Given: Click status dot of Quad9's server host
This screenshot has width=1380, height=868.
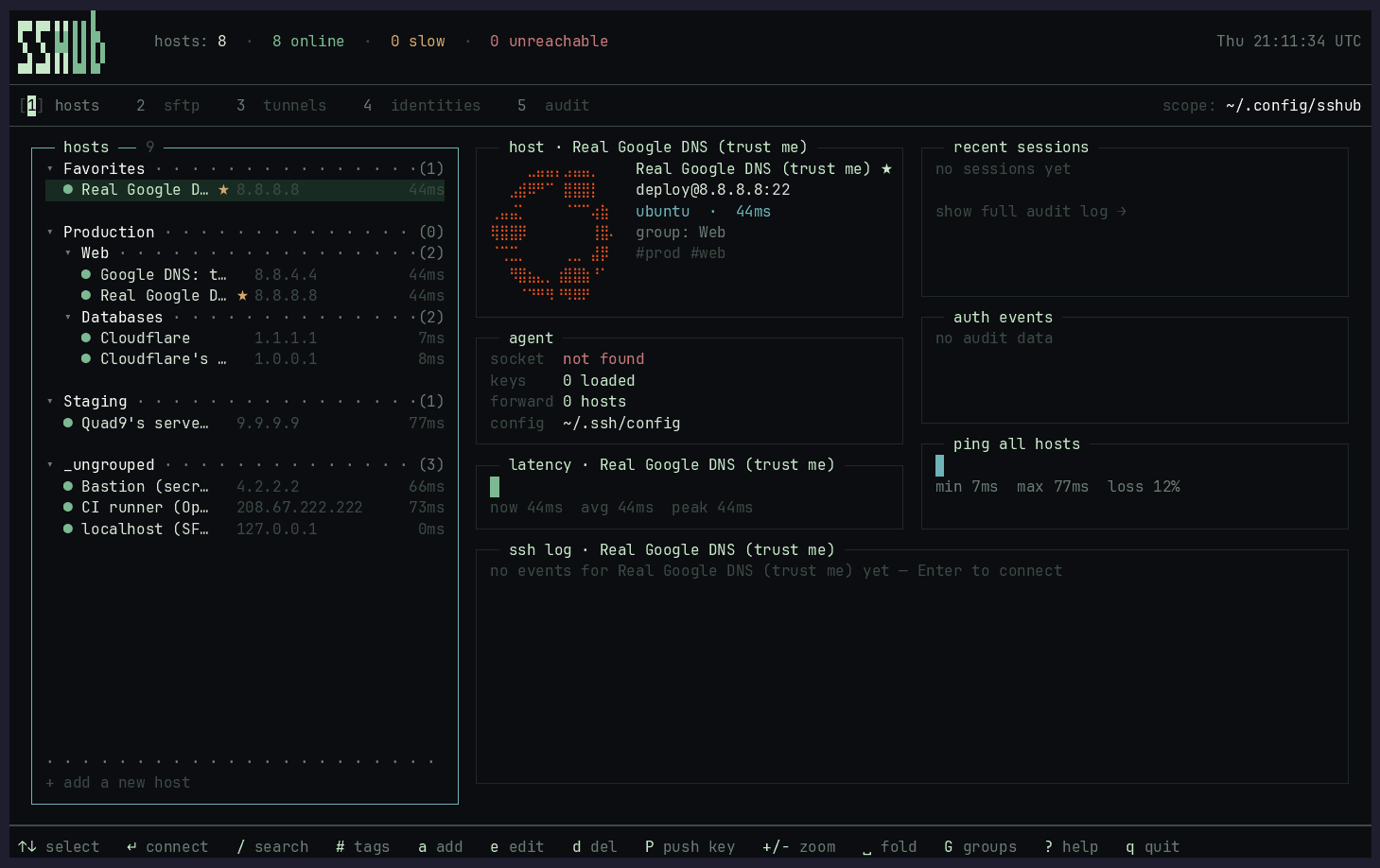Looking at the screenshot, I should (68, 424).
